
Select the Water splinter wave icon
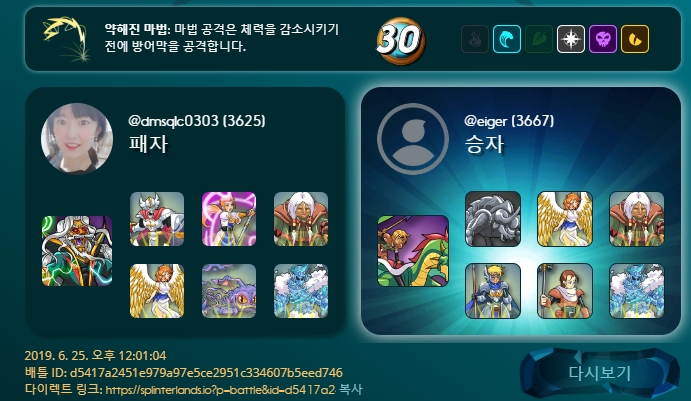[507, 39]
